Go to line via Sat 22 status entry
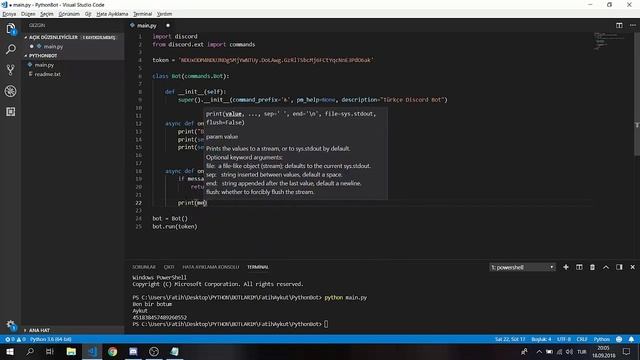Screen dimensions: 640x360 (510, 339)
